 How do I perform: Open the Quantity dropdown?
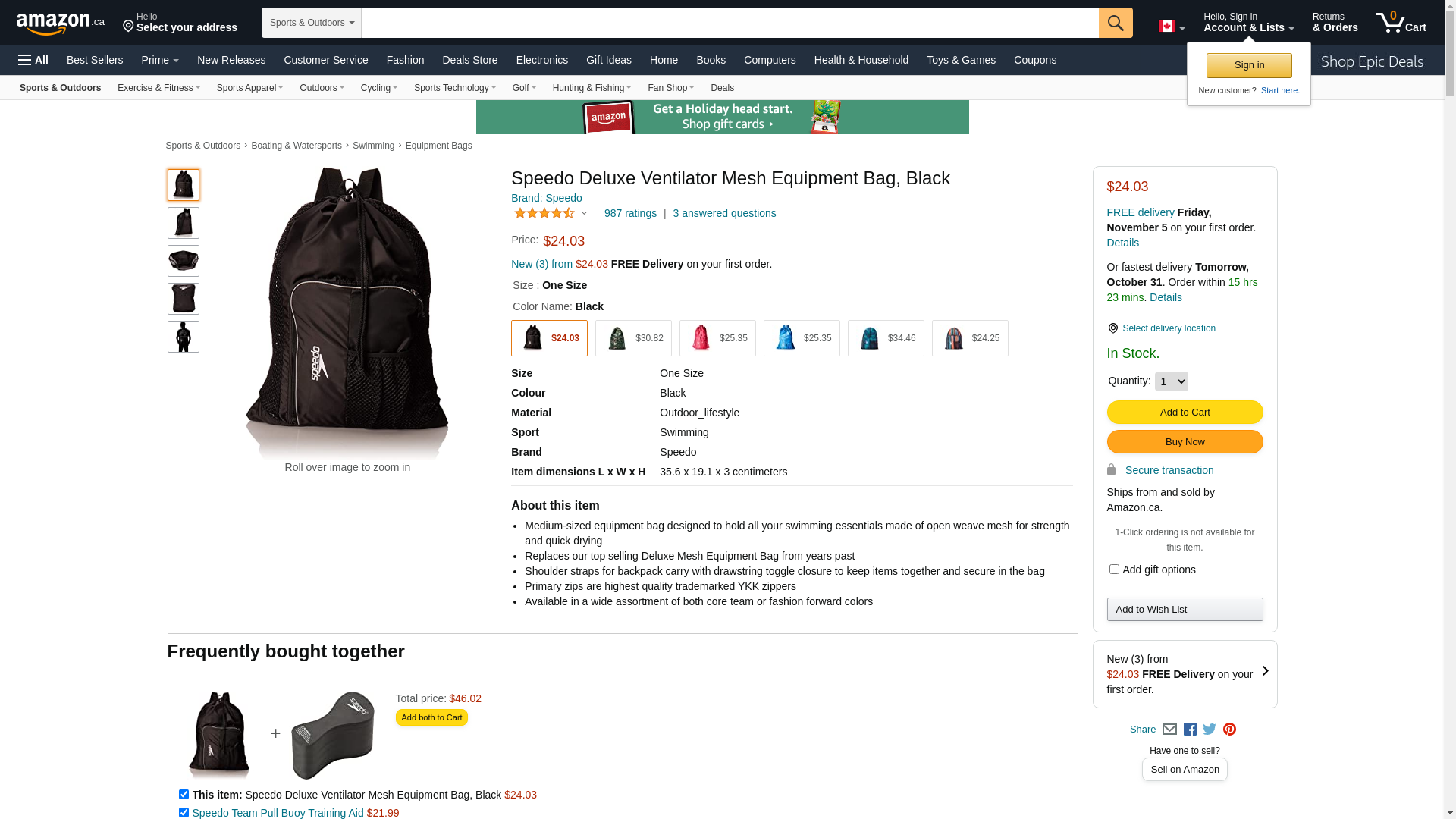click(1171, 381)
